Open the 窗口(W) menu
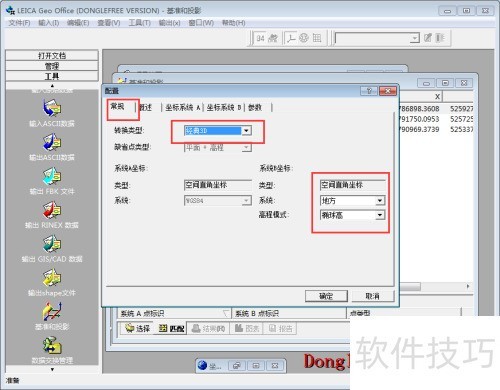Screen dimensions: 500x390 point(201,23)
